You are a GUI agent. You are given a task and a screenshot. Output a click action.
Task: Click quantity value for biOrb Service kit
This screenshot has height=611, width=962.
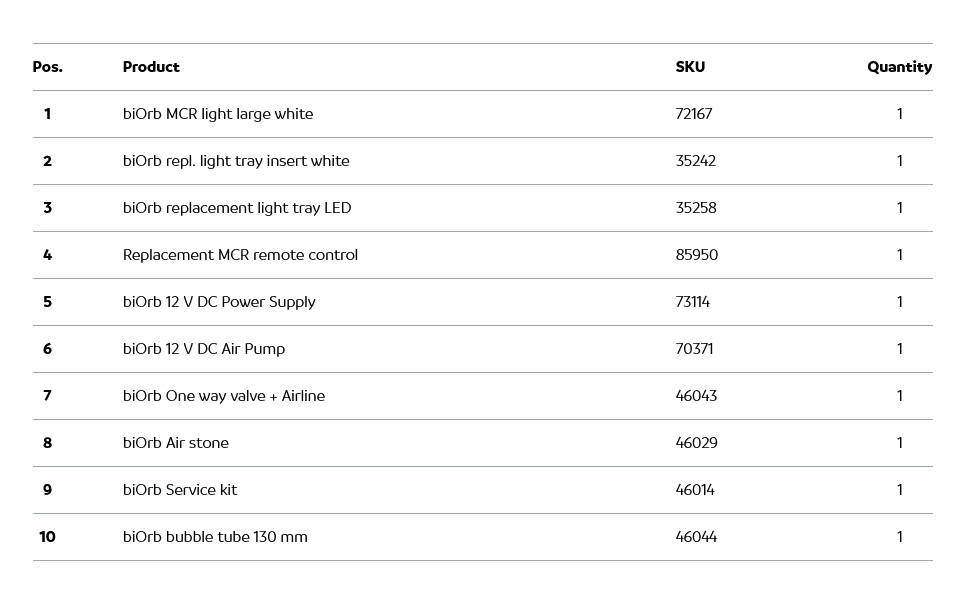click(899, 490)
